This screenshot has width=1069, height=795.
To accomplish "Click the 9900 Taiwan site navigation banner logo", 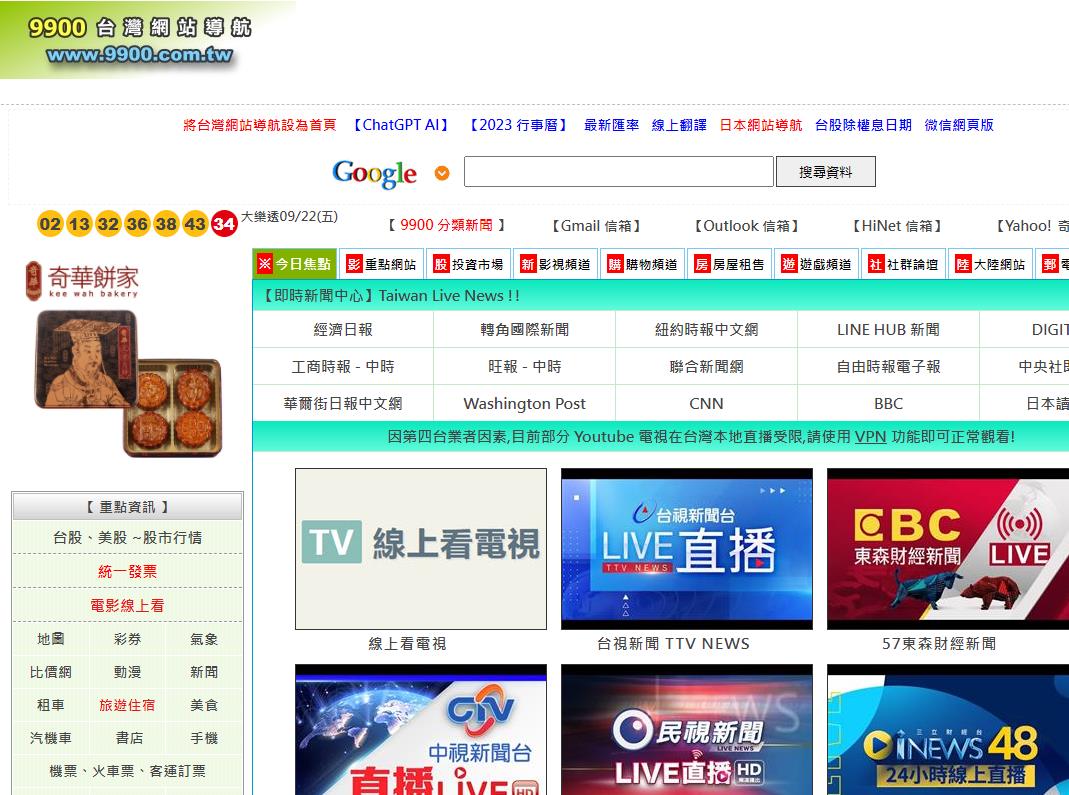I will click(x=140, y=40).
